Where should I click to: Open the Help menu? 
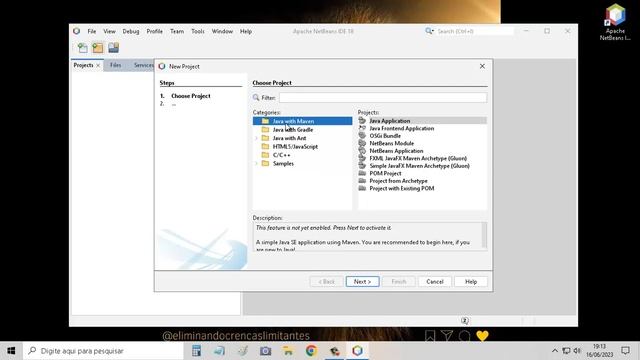pyautogui.click(x=246, y=31)
